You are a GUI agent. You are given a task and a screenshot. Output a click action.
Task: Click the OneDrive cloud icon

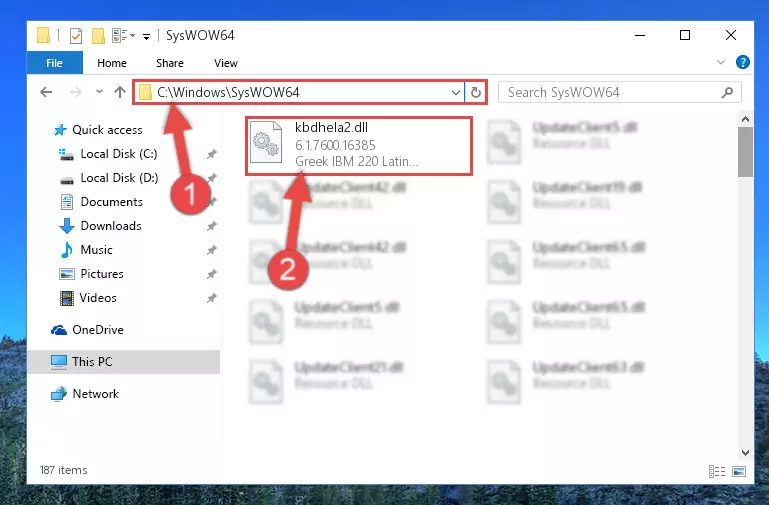click(59, 330)
